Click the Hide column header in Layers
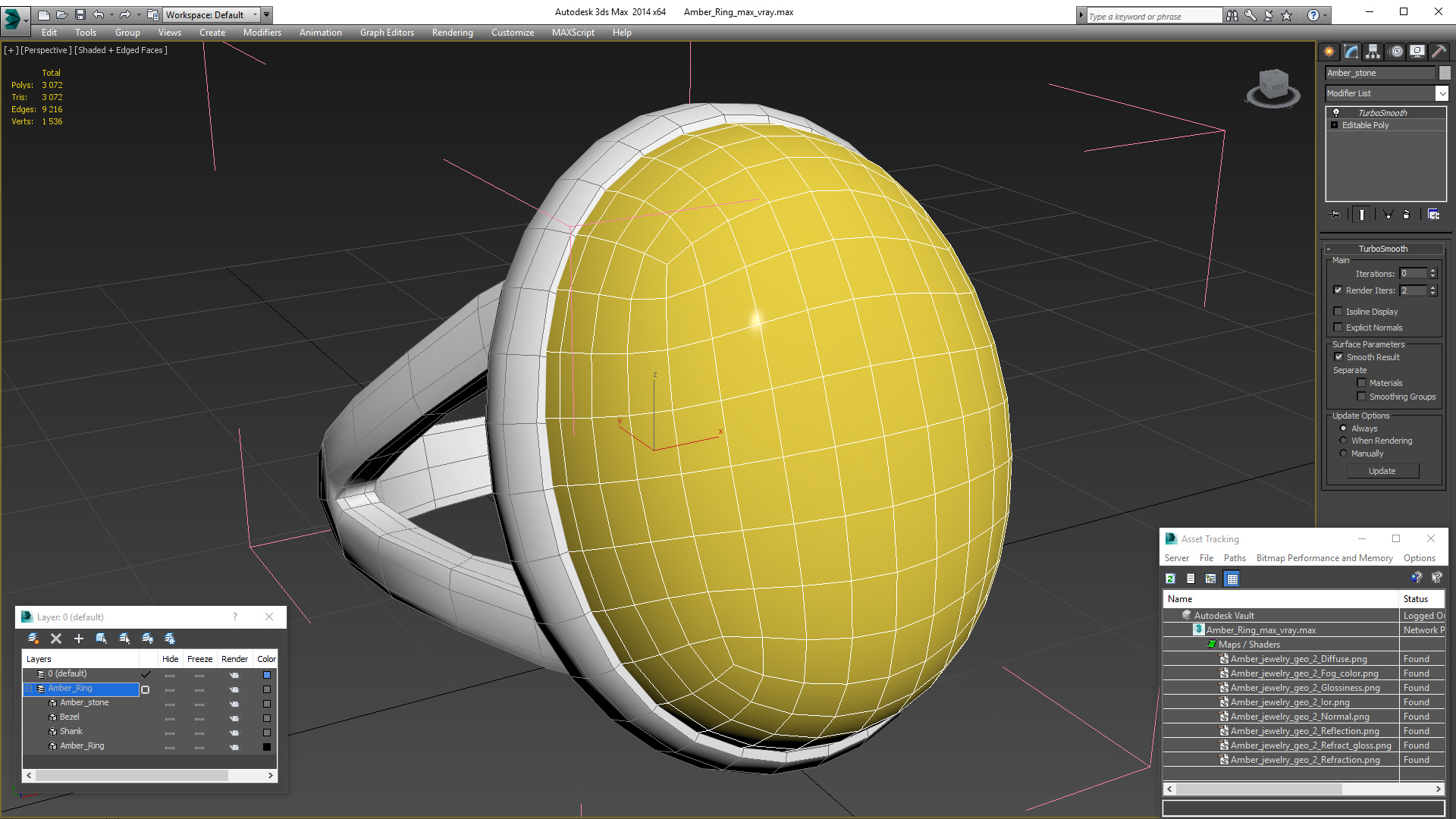Screen dimensions: 1456x819 pyautogui.click(x=171, y=659)
